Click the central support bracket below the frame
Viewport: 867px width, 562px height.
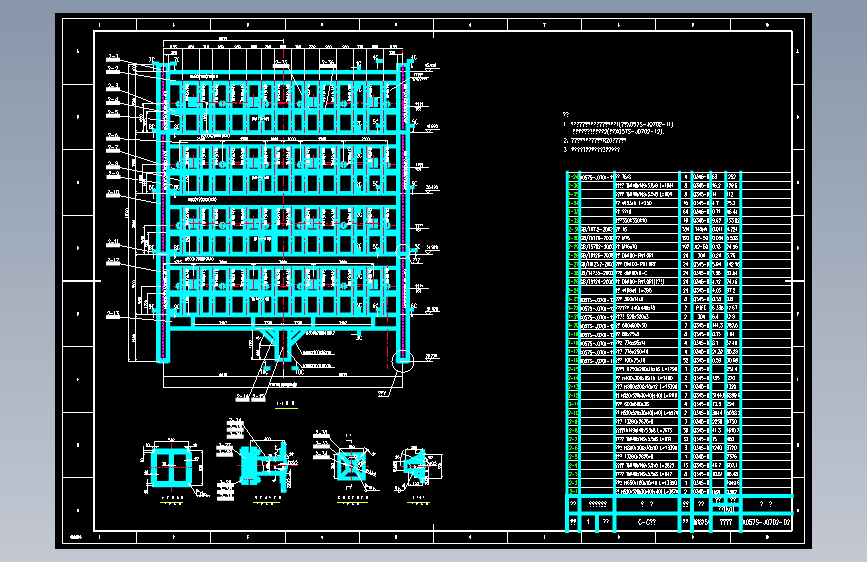[x=283, y=346]
